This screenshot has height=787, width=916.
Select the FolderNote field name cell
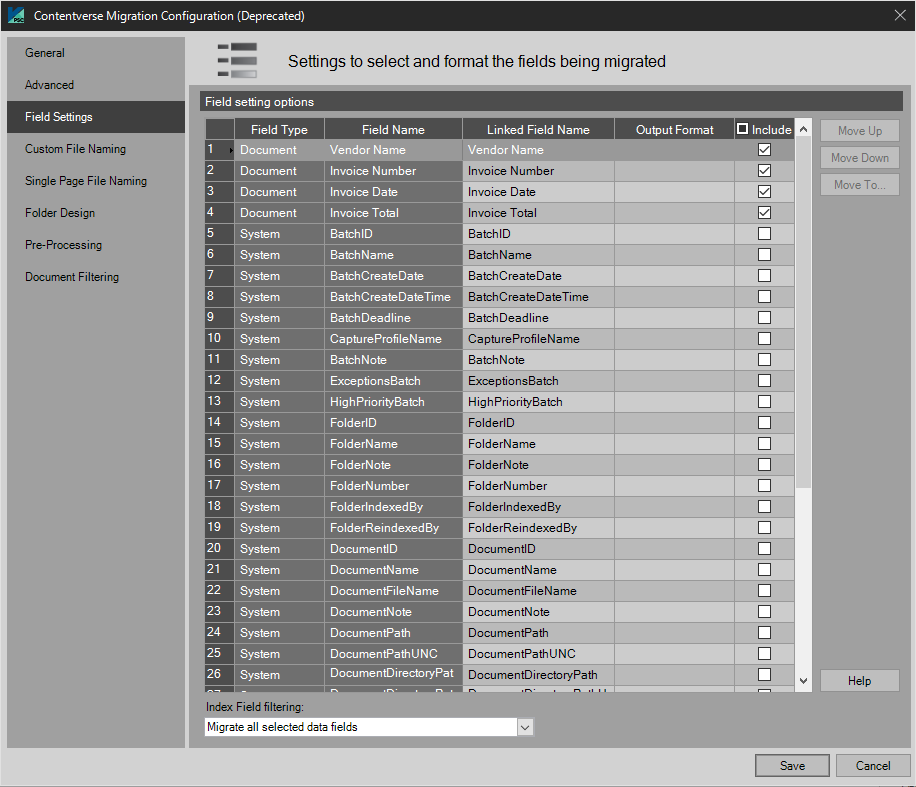pos(393,465)
